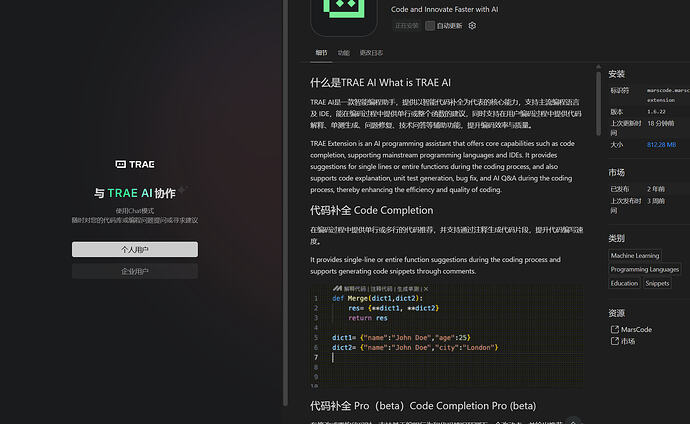
Task: Select the Machine Learning category tag
Action: tap(635, 256)
